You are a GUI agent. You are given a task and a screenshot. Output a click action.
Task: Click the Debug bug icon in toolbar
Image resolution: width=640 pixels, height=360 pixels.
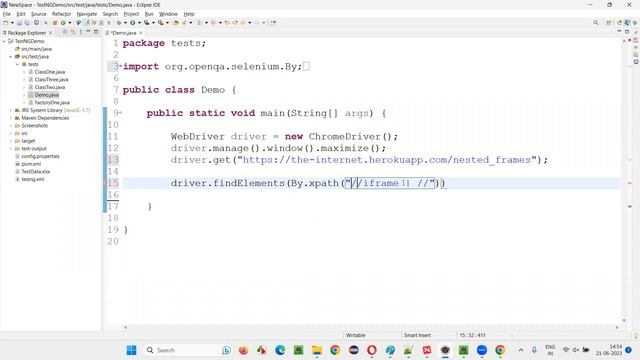coord(119,23)
